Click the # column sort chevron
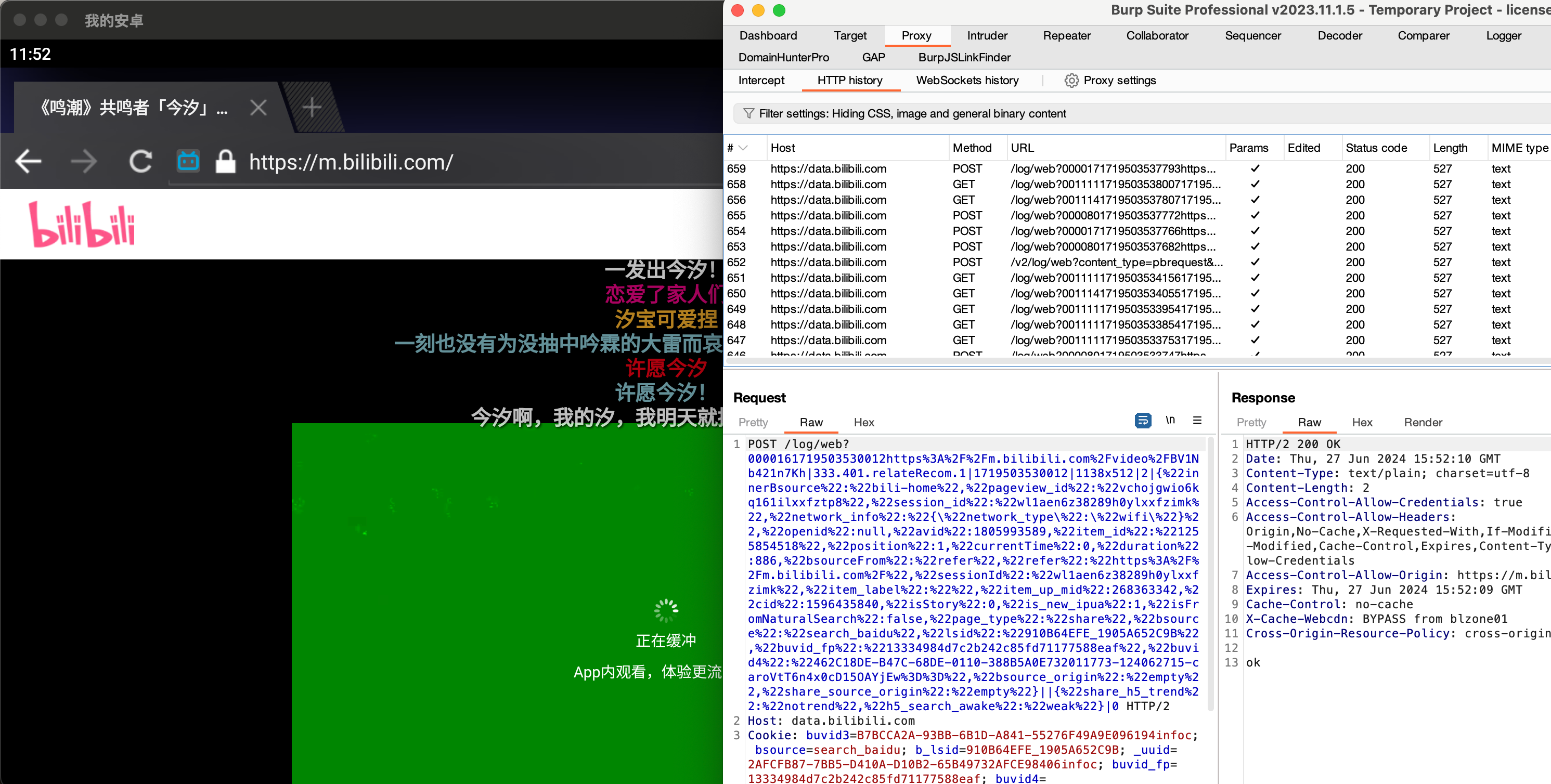Viewport: 1551px width, 784px height. click(743, 148)
